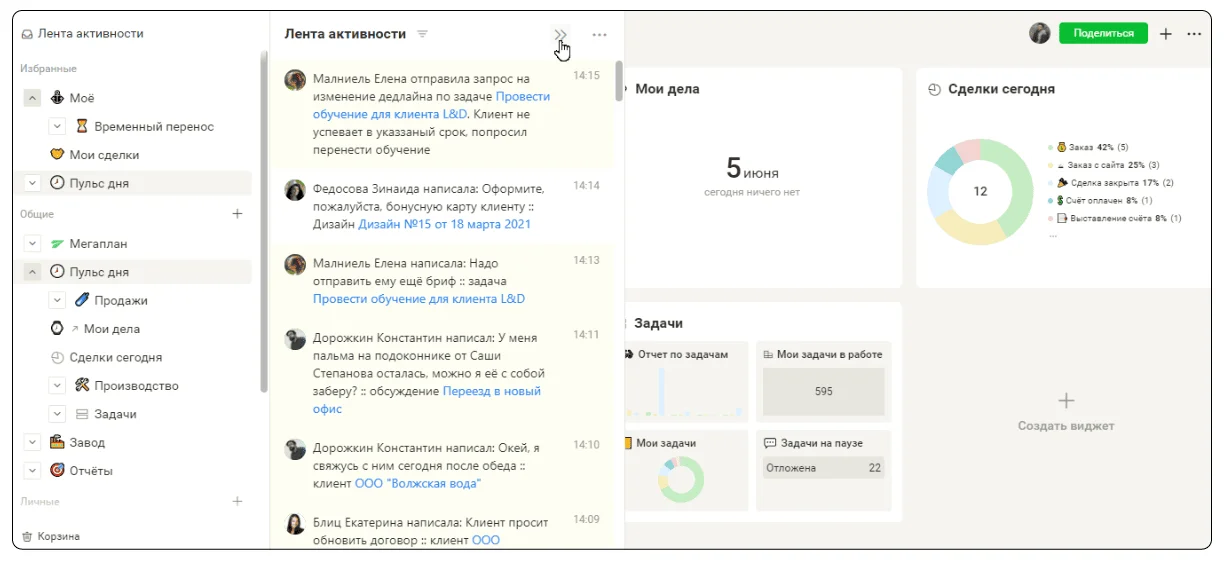1224x563 pixels.
Task: Collapse the activity feed panel with double chevron
Action: click(560, 34)
